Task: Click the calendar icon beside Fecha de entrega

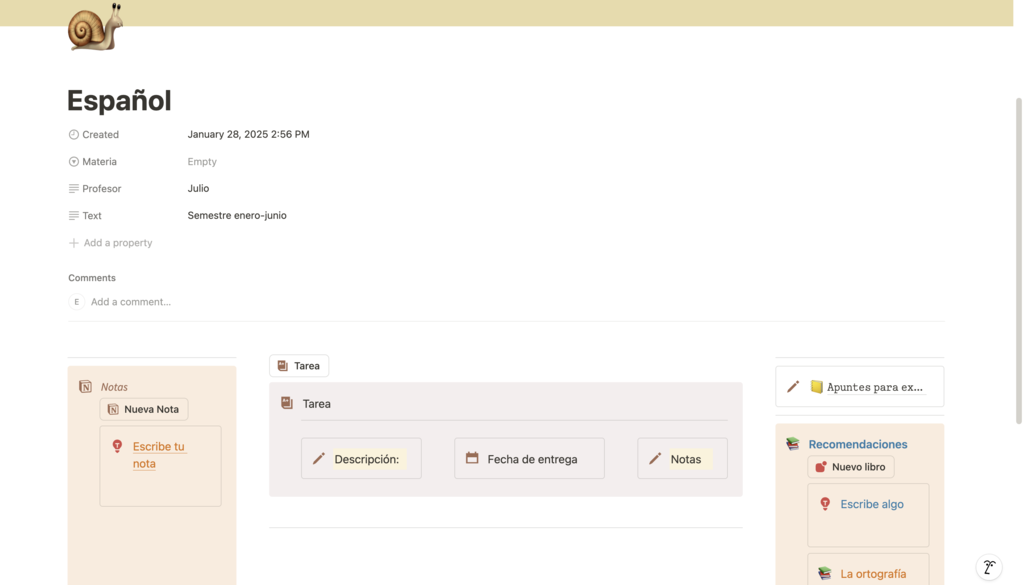Action: tap(472, 458)
